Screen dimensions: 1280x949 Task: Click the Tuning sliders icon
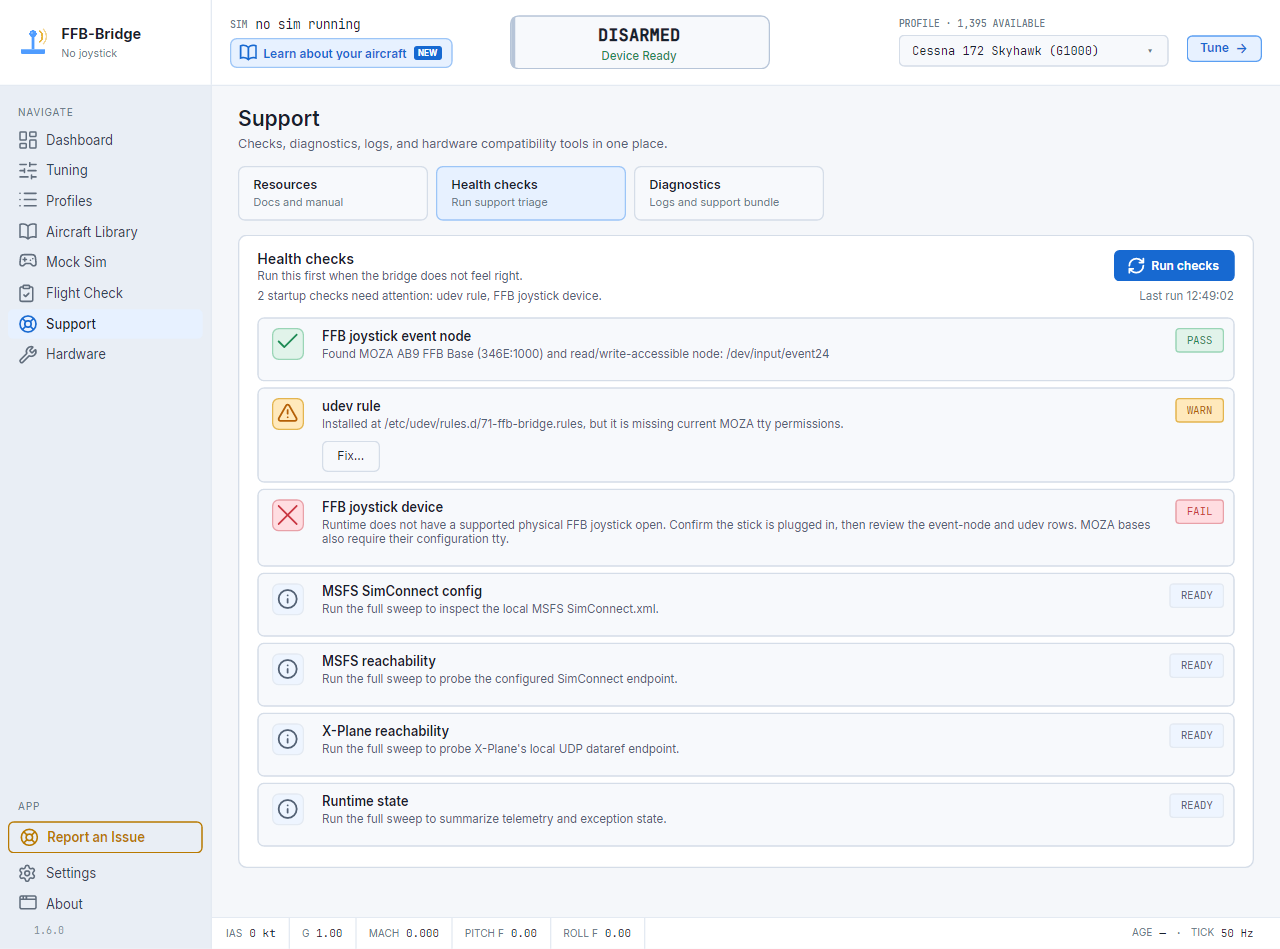tap(28, 170)
